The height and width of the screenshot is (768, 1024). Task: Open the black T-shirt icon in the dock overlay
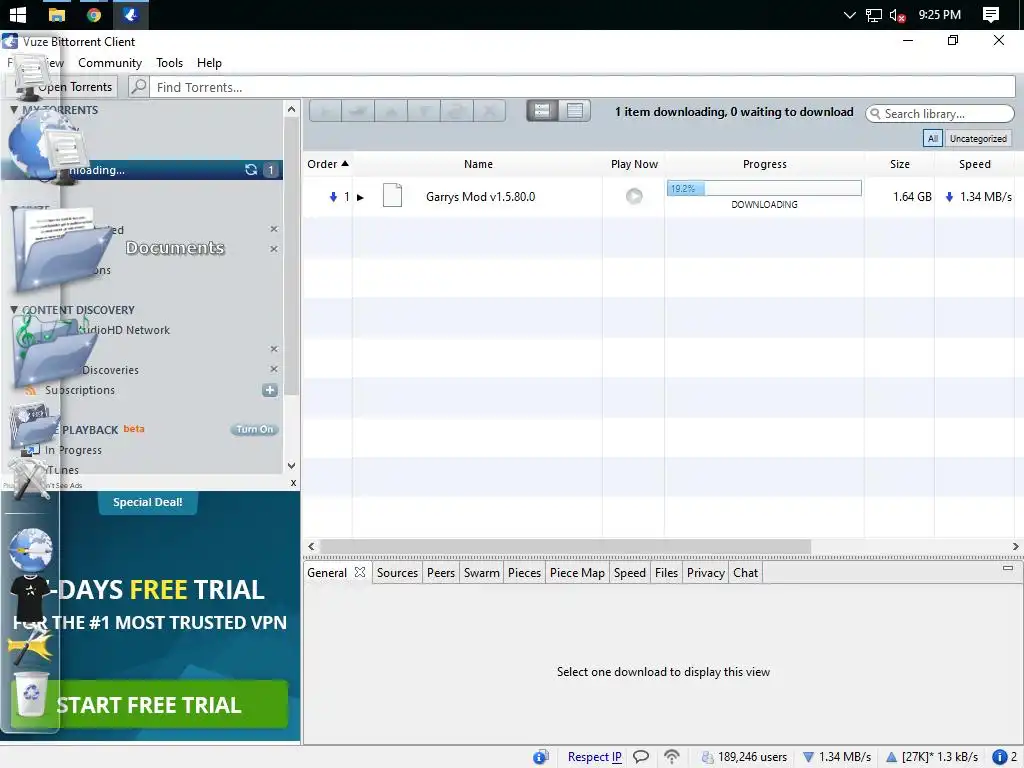pos(30,597)
